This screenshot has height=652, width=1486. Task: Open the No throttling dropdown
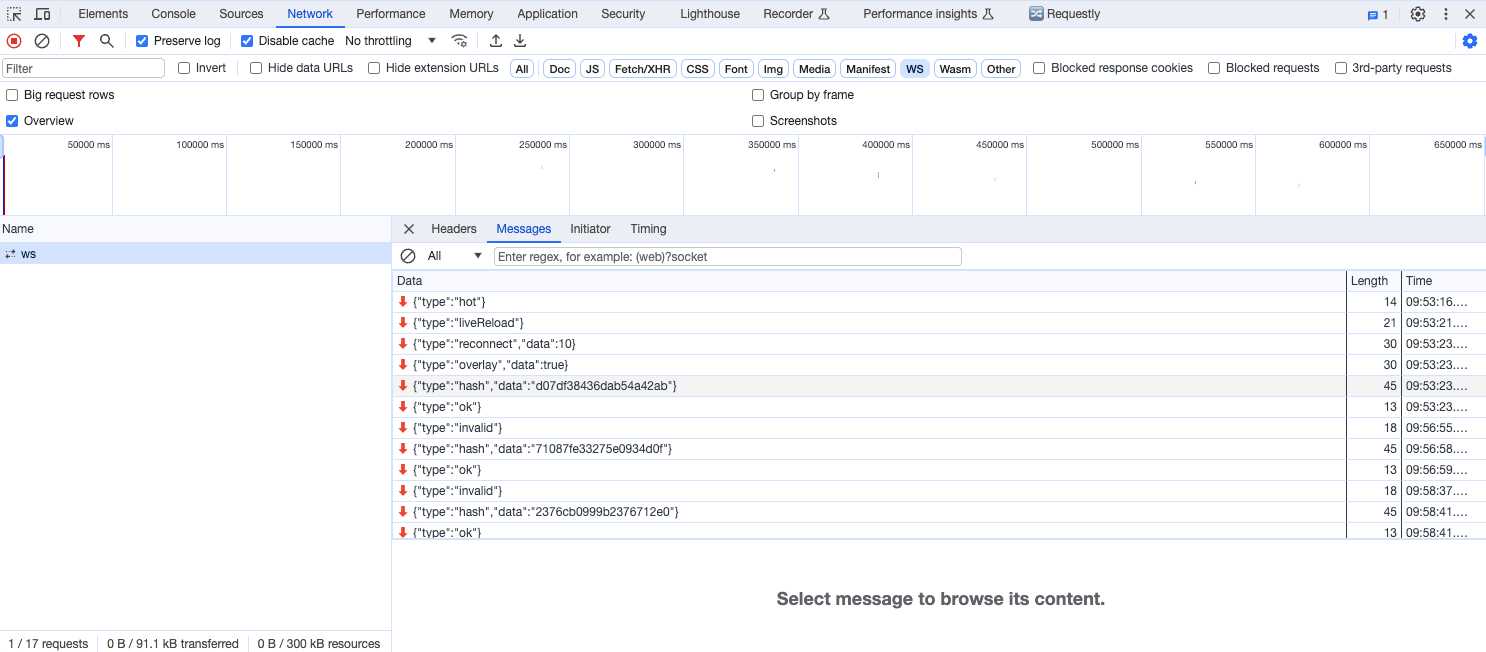pos(390,41)
